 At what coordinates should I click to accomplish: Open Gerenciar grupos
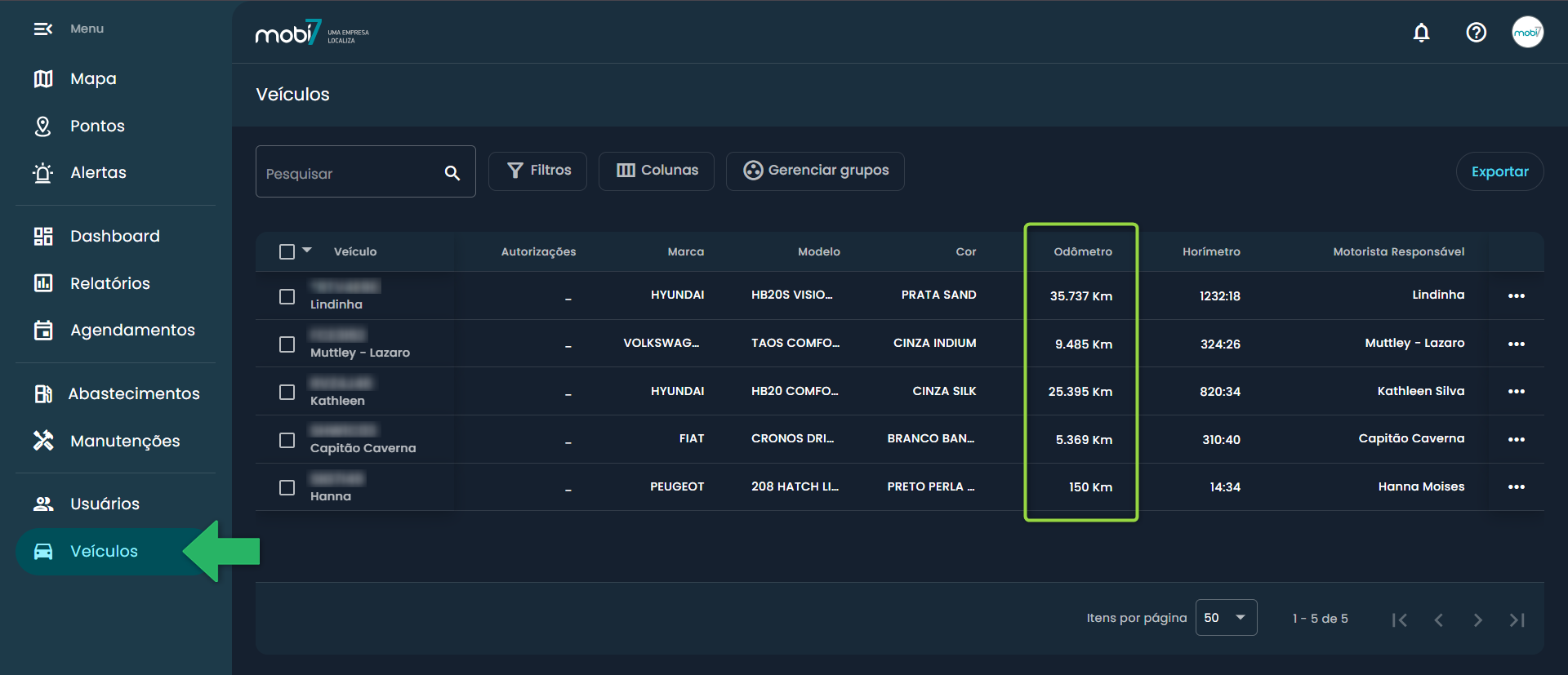815,171
